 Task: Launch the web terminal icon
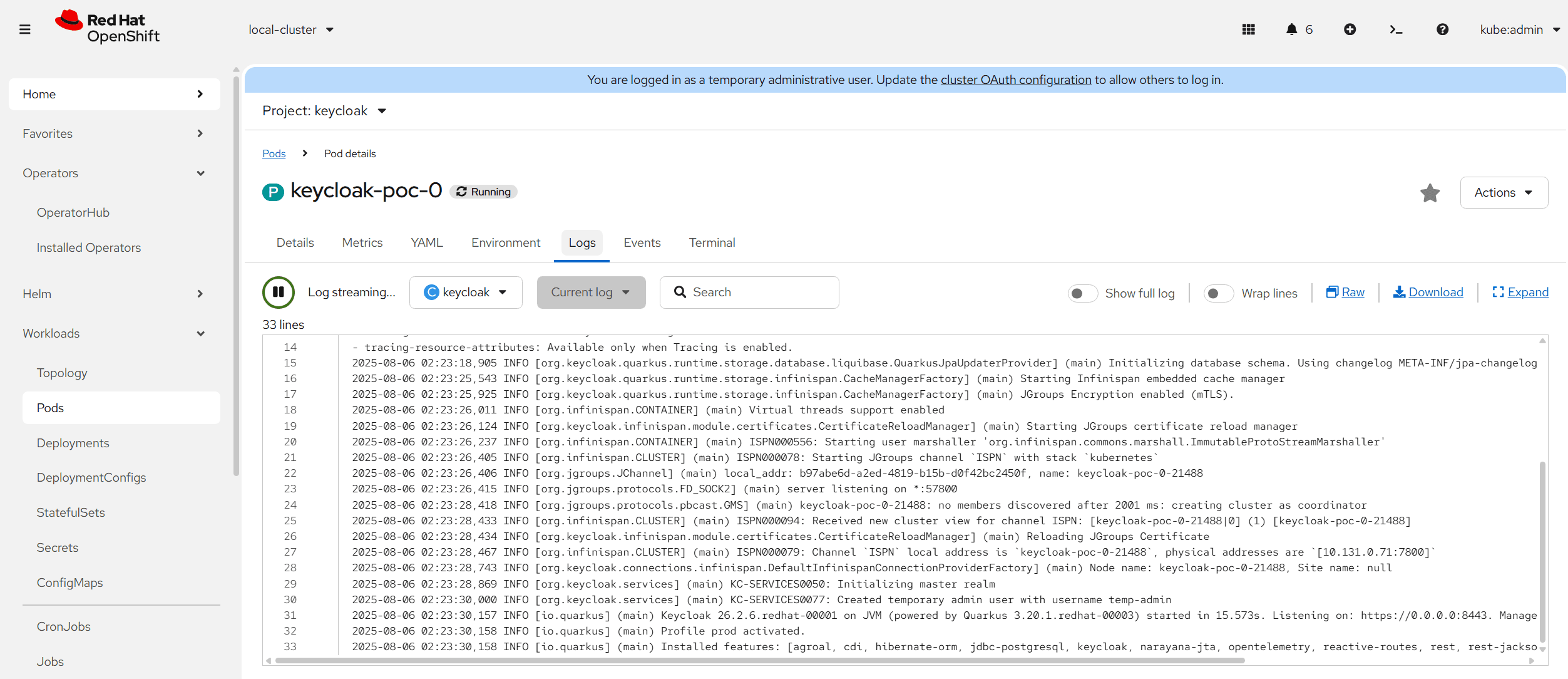pyautogui.click(x=1396, y=29)
